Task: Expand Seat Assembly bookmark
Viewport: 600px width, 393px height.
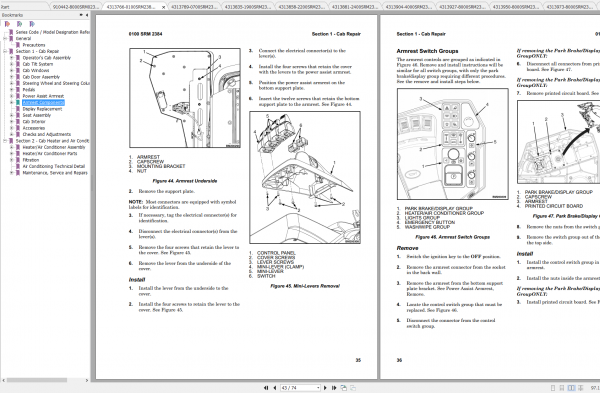Action: [x=11, y=115]
